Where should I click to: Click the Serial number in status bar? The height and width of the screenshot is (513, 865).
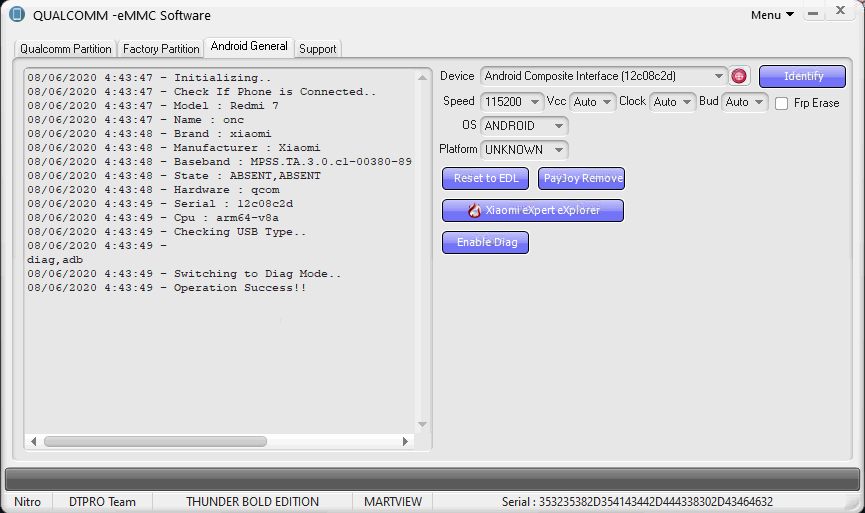pyautogui.click(x=637, y=502)
